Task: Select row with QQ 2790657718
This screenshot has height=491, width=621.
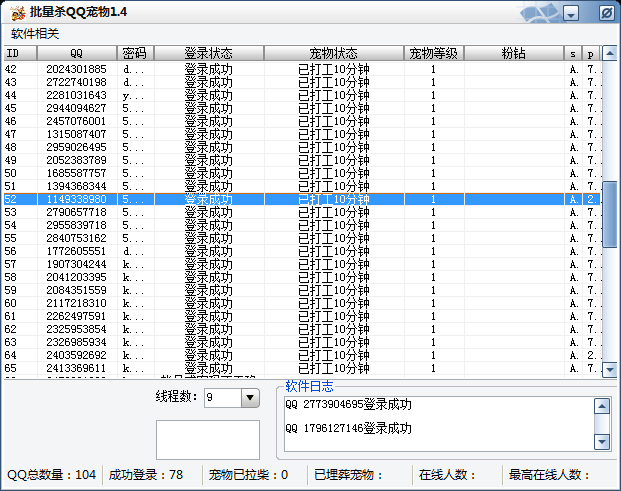Action: [x=302, y=212]
